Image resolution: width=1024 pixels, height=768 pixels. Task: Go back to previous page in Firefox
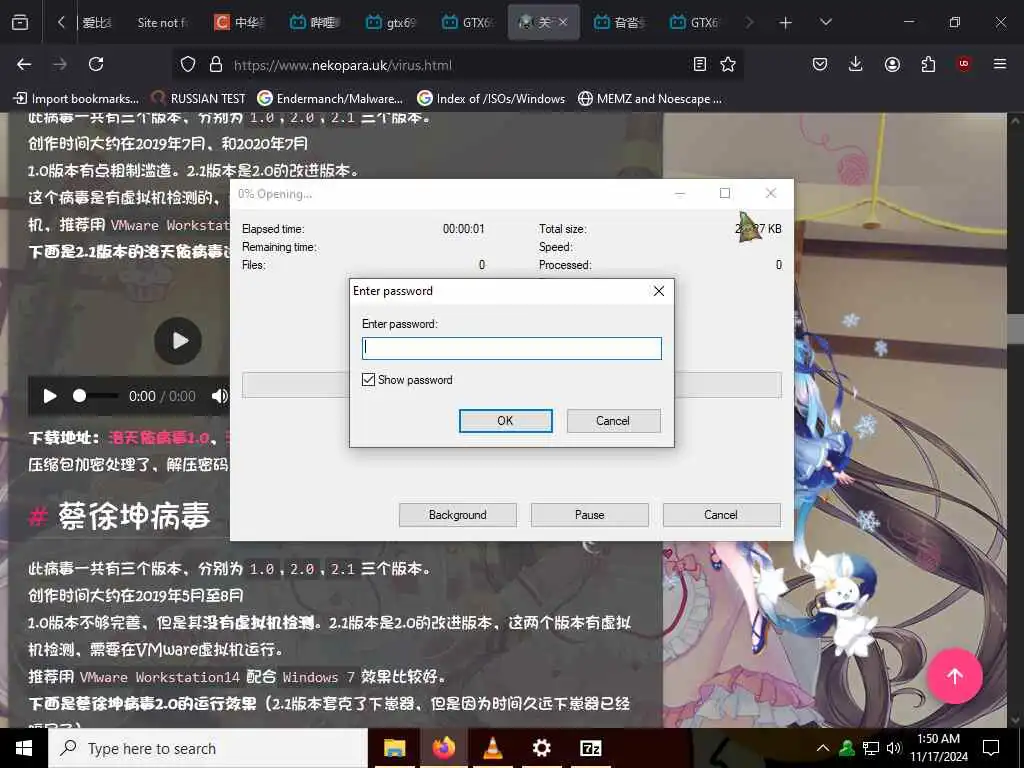tap(24, 64)
